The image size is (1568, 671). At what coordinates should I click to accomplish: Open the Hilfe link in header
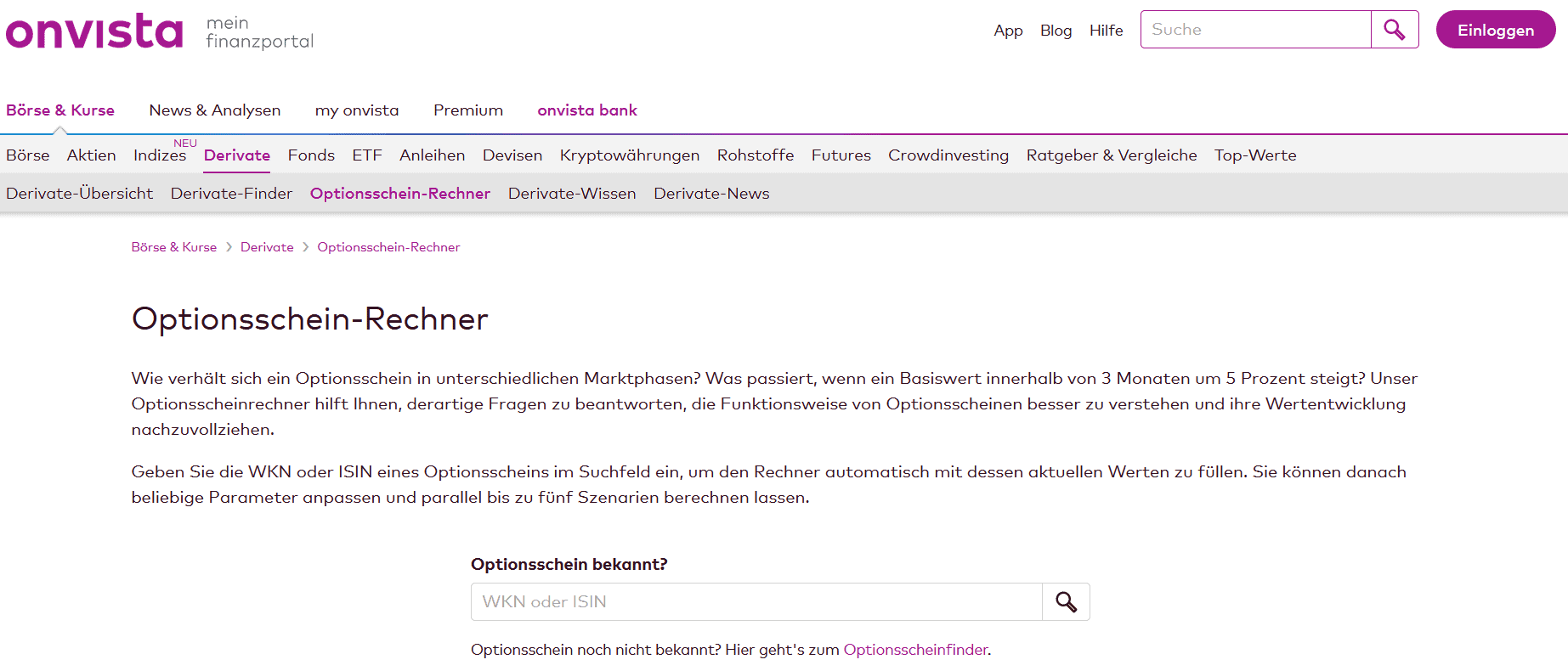1106,31
